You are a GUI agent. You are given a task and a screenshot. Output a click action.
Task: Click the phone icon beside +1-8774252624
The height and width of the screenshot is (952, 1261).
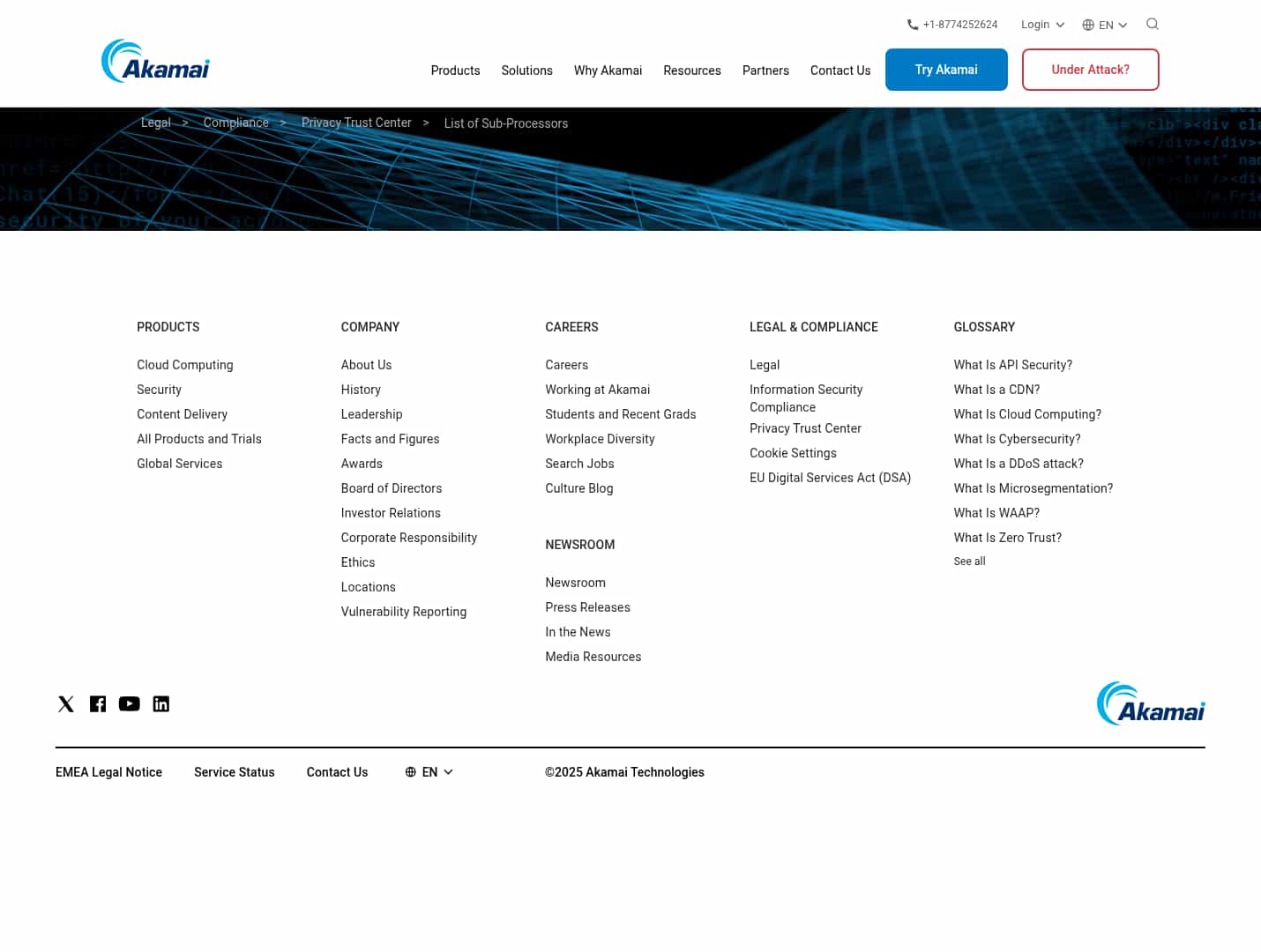point(913,25)
